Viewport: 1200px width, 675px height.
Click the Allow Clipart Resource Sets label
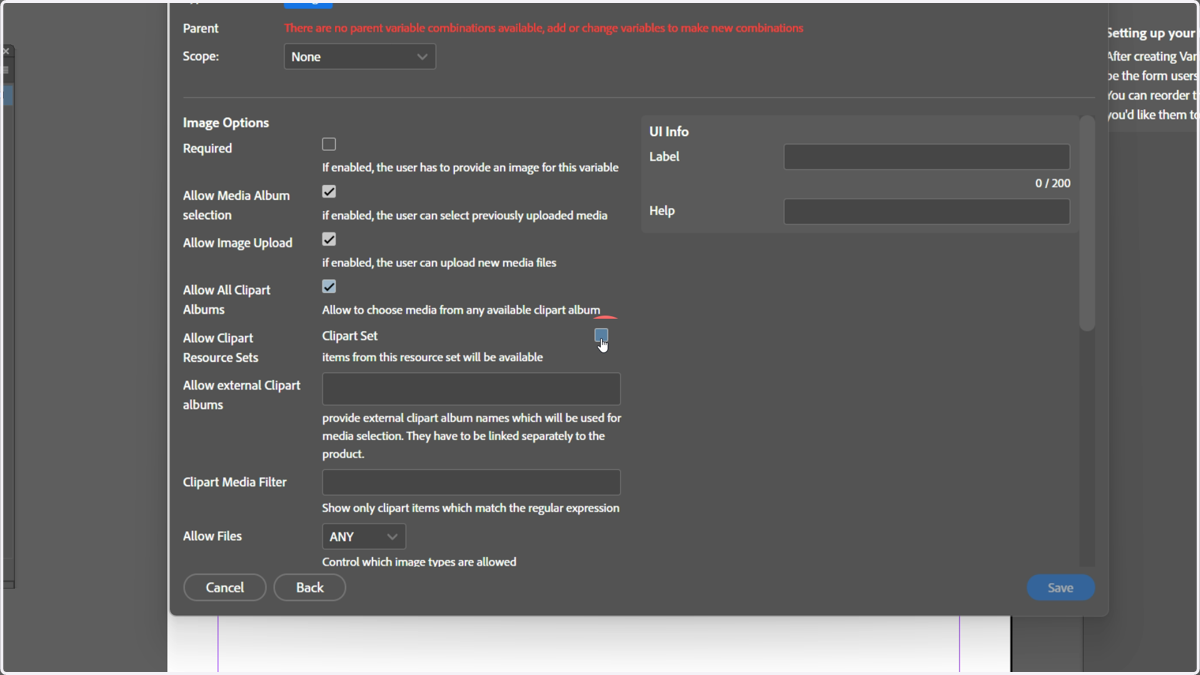(x=221, y=347)
